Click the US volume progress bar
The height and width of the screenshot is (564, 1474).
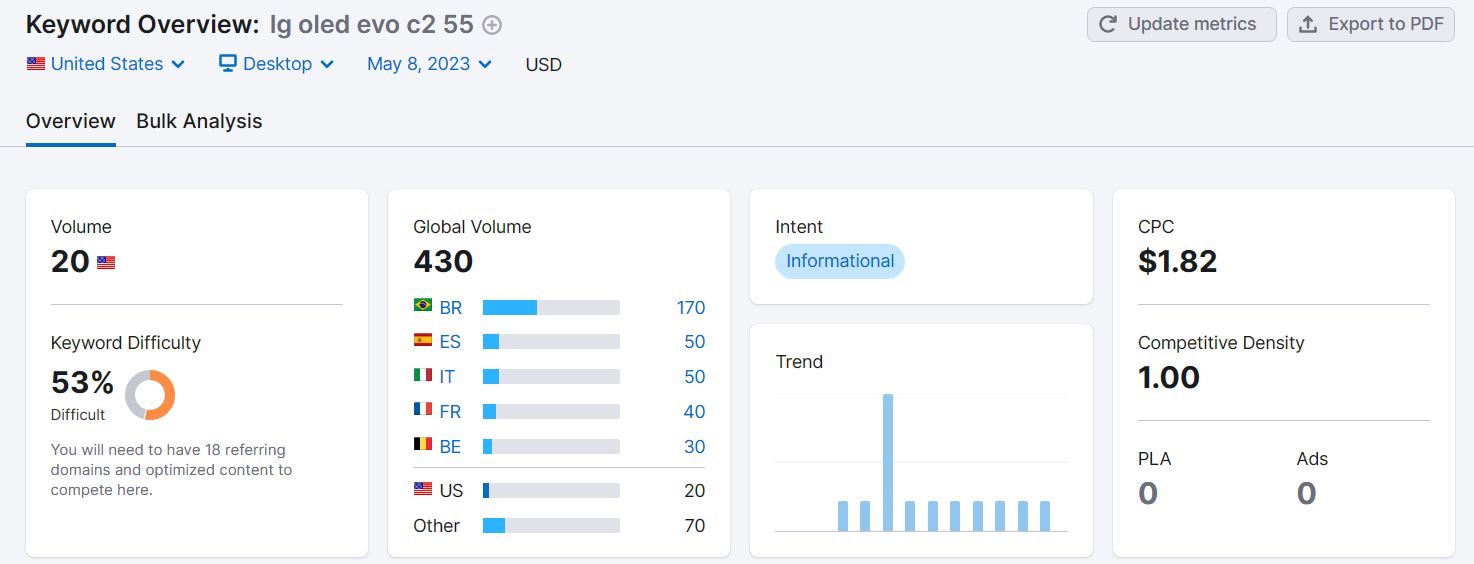551,491
